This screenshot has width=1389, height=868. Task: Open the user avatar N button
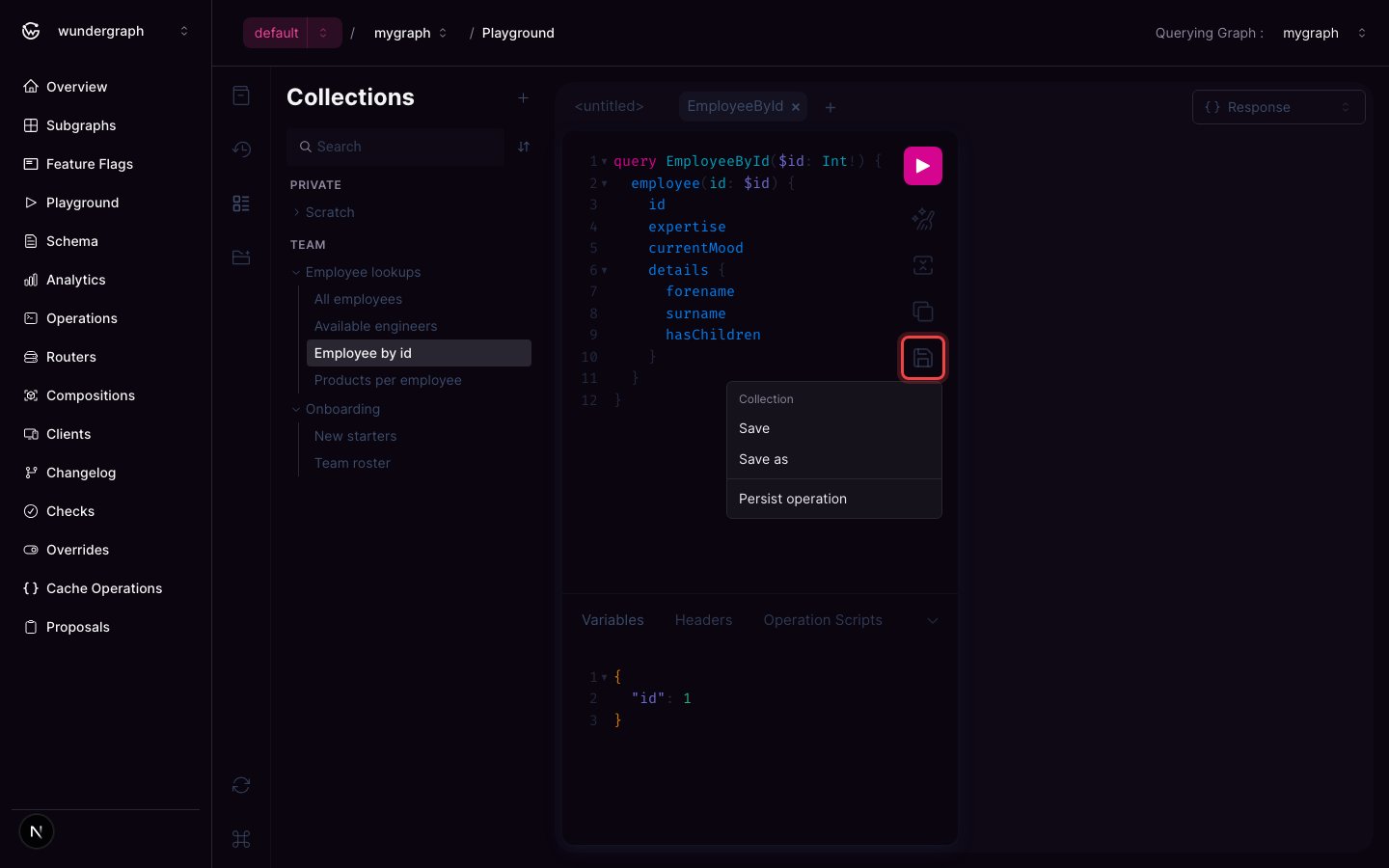(x=37, y=831)
